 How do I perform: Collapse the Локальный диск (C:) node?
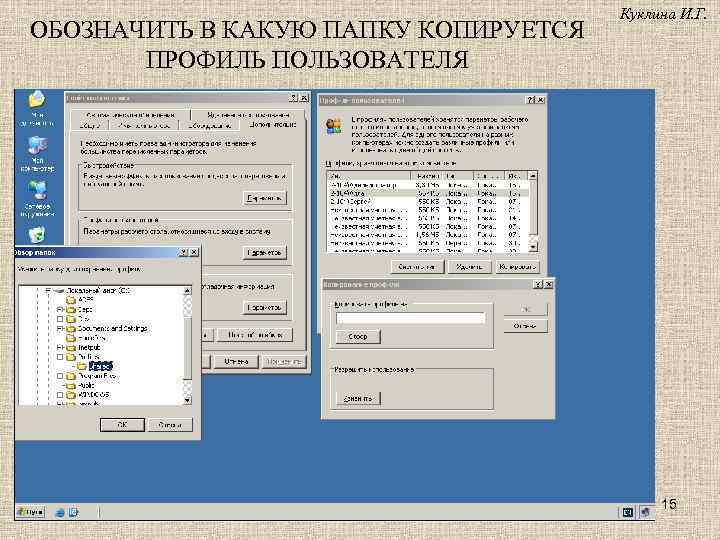click(x=48, y=291)
